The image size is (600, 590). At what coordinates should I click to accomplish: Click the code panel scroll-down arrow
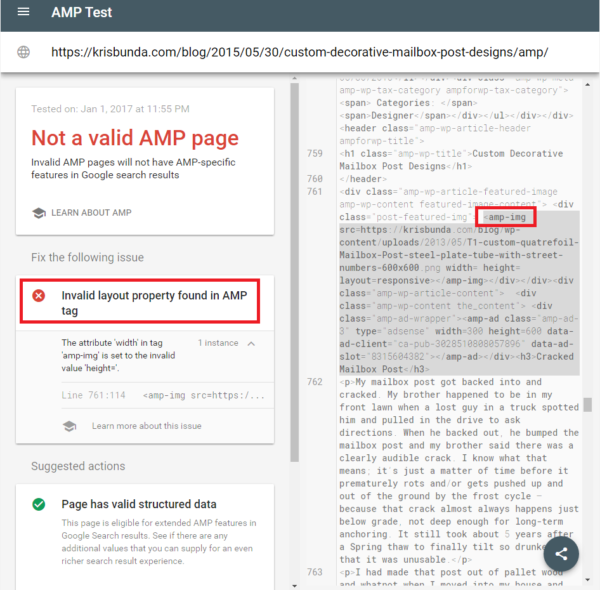[588, 580]
